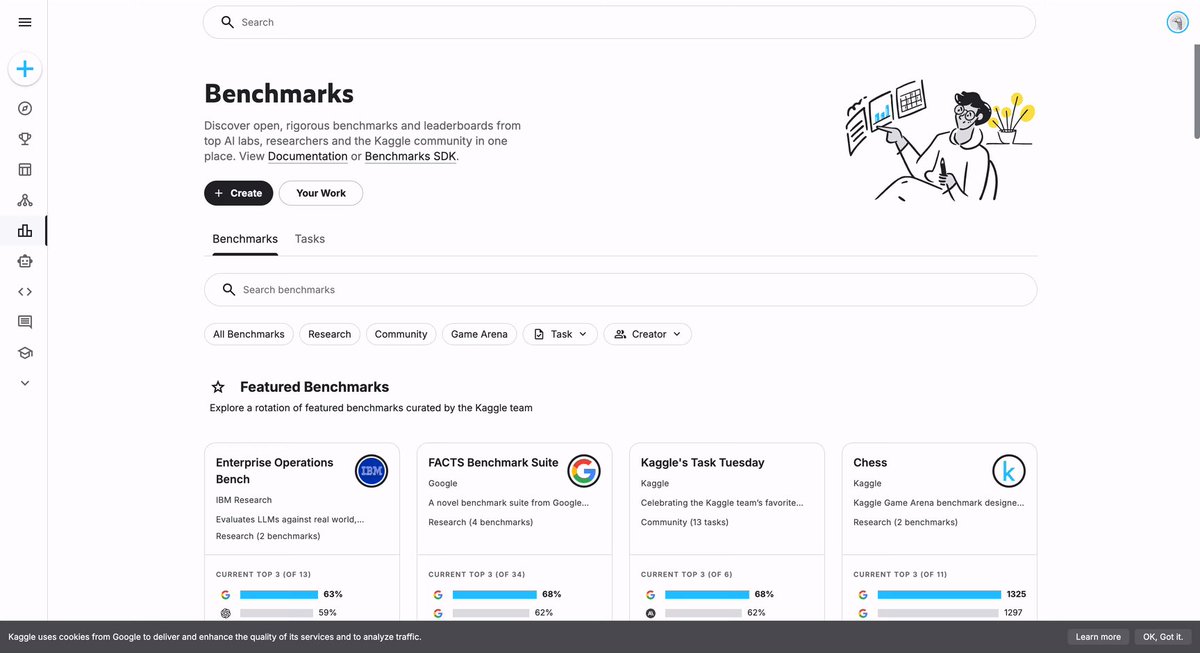Toggle the Community filter chip
The image size is (1200, 653).
click(x=401, y=334)
